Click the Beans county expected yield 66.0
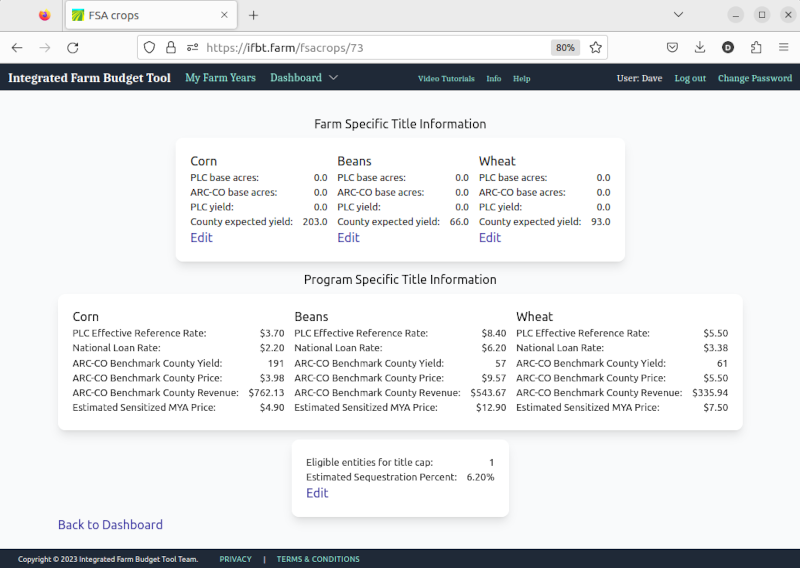 click(459, 222)
